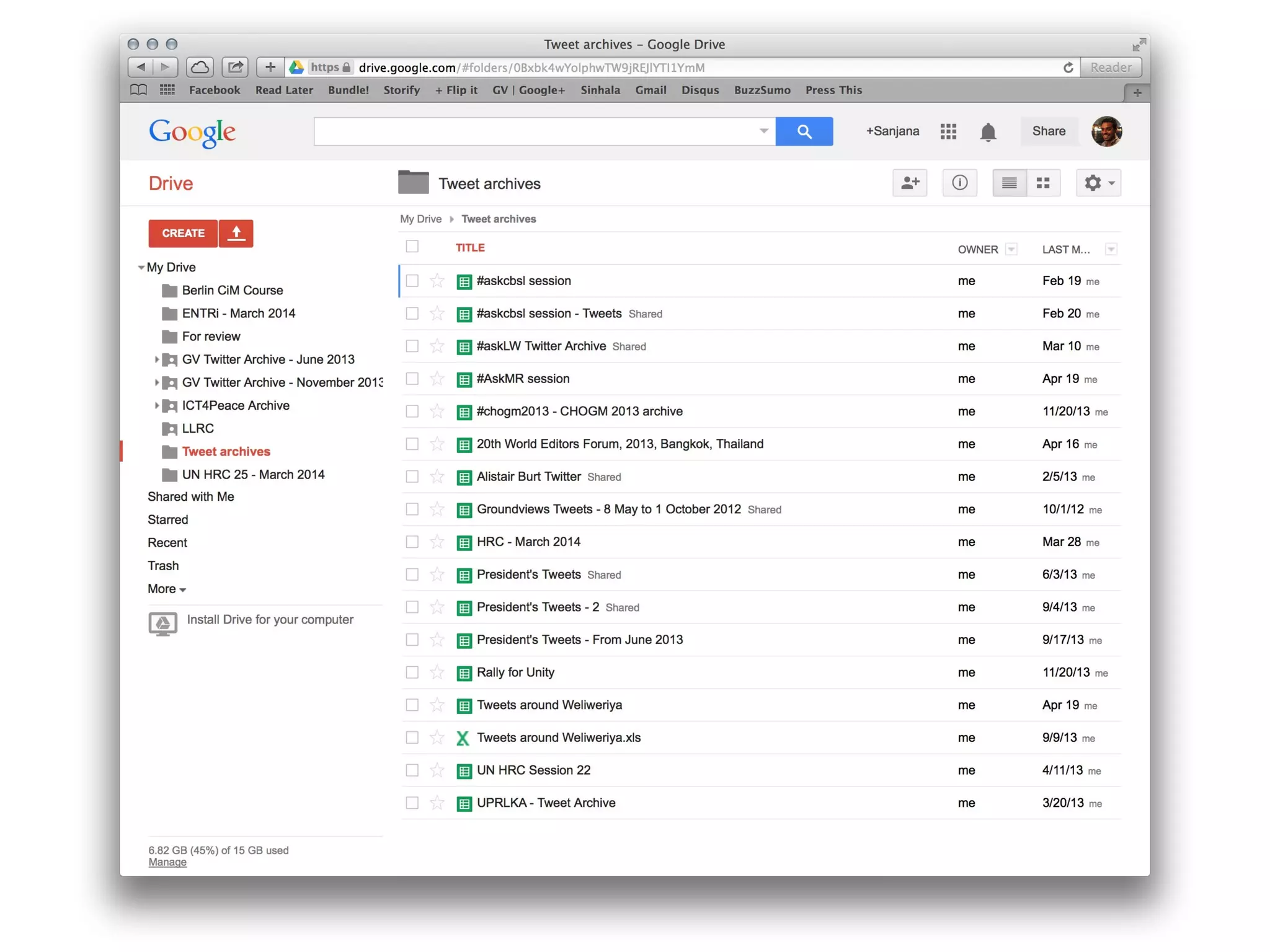Image resolution: width=1270 pixels, height=952 pixels.
Task: Click the blue search button
Action: [804, 131]
